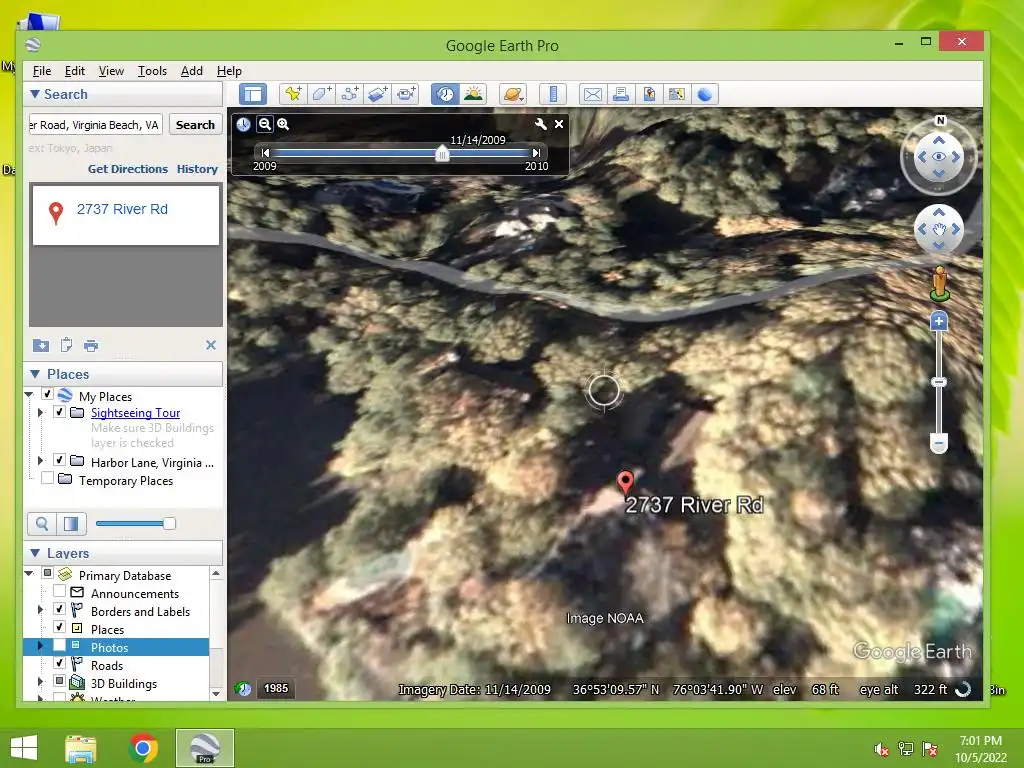Expand Borders and Labels layer
Image resolution: width=1024 pixels, height=768 pixels.
click(40, 609)
